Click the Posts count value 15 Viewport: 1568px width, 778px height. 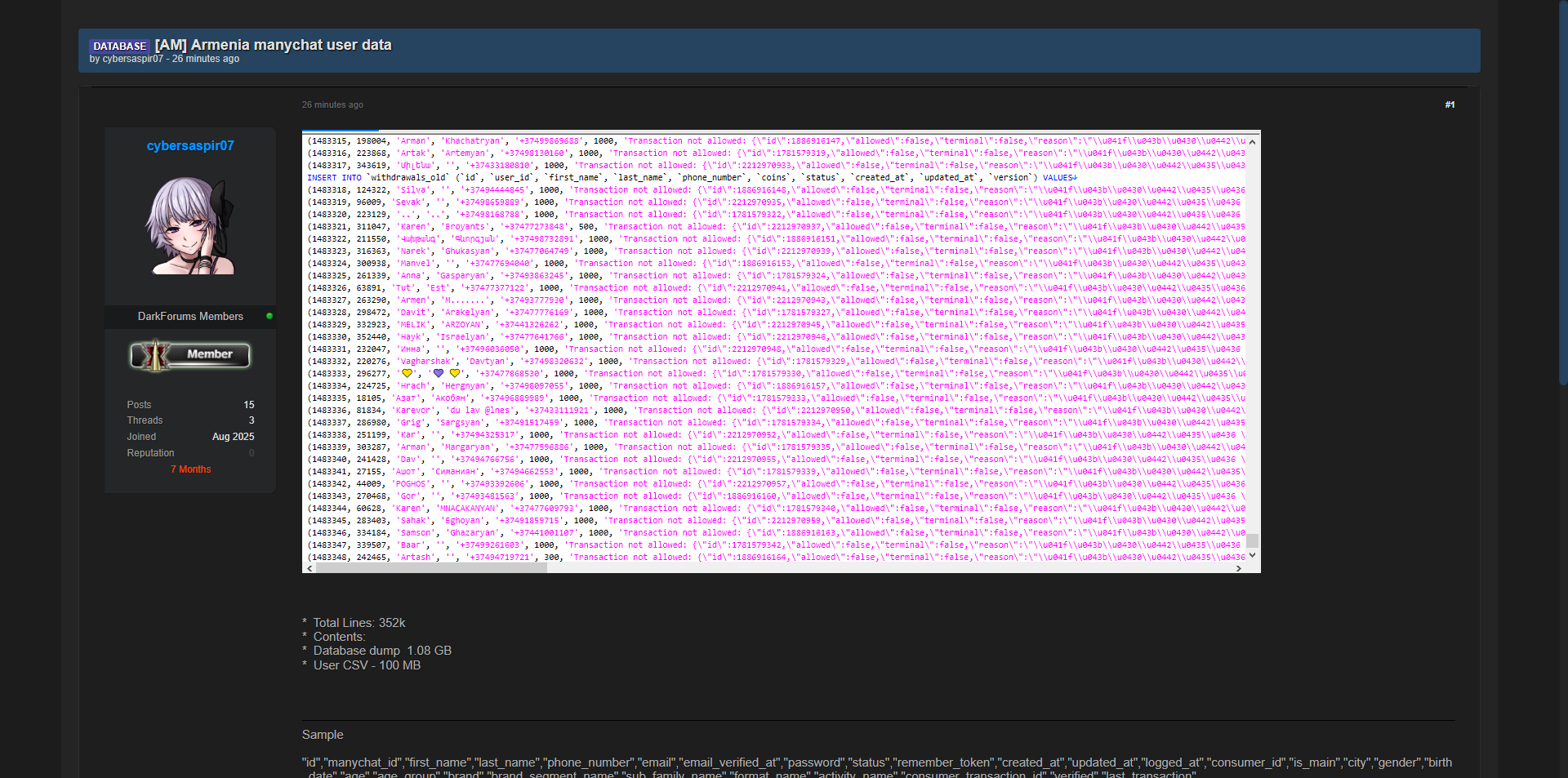(x=249, y=405)
